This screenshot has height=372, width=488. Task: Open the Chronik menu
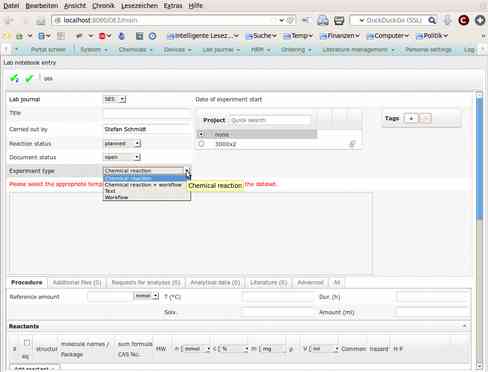pyautogui.click(x=103, y=6)
